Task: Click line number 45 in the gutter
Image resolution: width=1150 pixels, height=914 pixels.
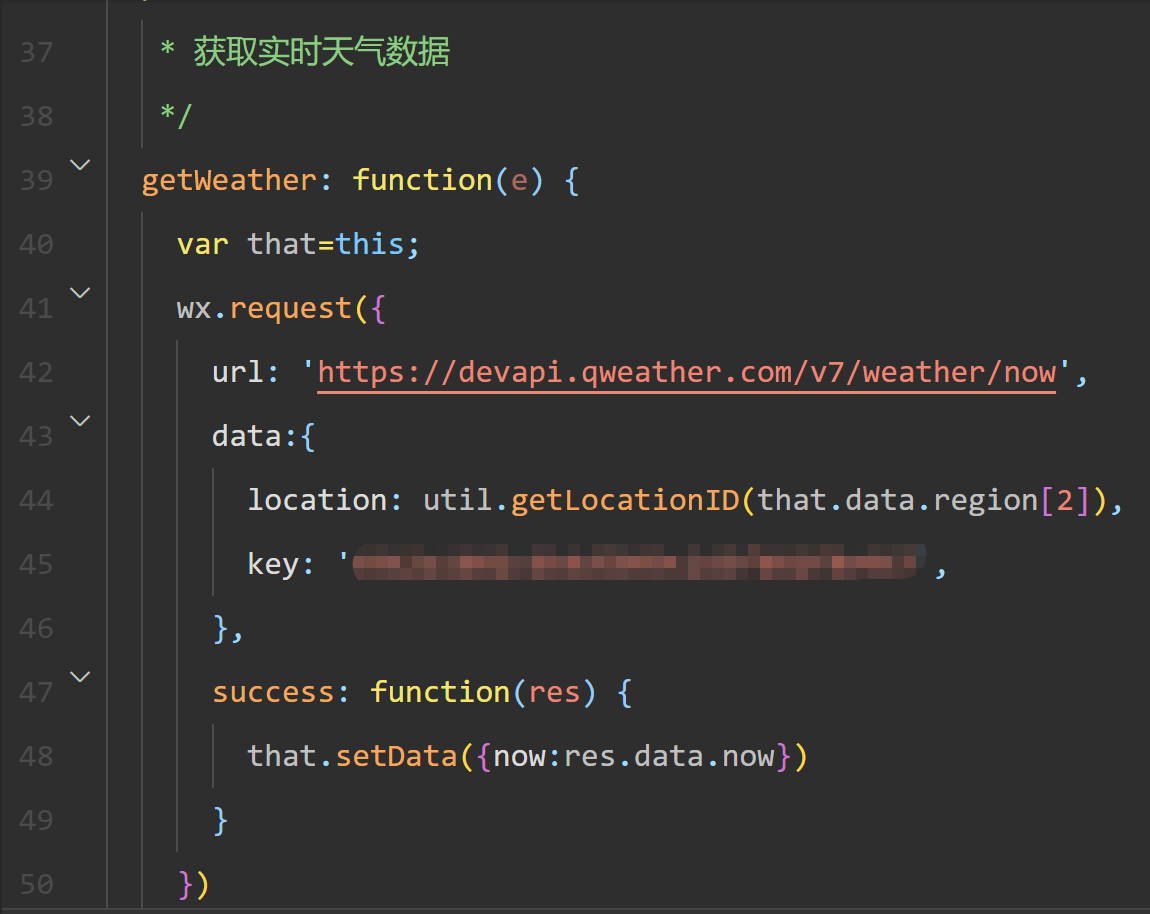Action: click(36, 565)
